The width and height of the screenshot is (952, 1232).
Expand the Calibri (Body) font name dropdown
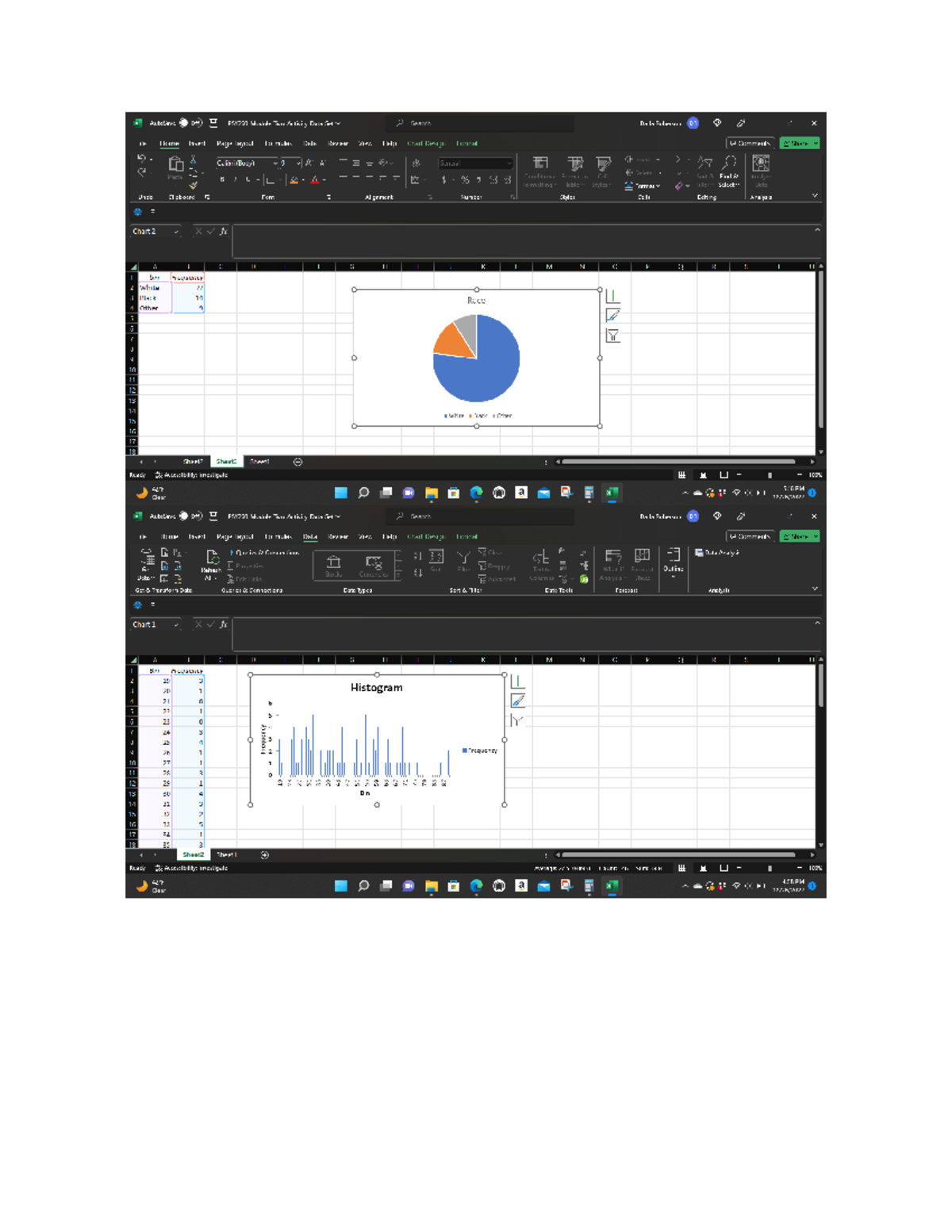[x=275, y=163]
